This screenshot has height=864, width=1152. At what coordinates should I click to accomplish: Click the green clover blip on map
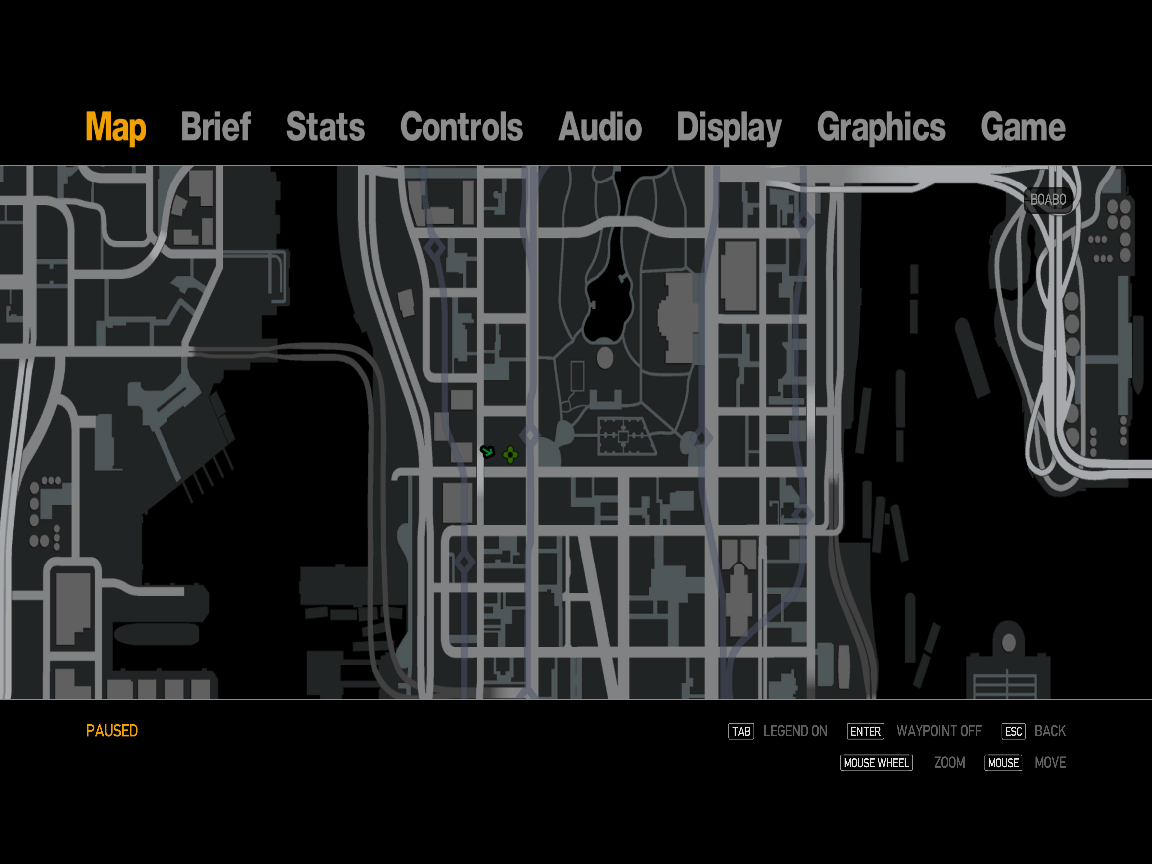click(x=511, y=456)
